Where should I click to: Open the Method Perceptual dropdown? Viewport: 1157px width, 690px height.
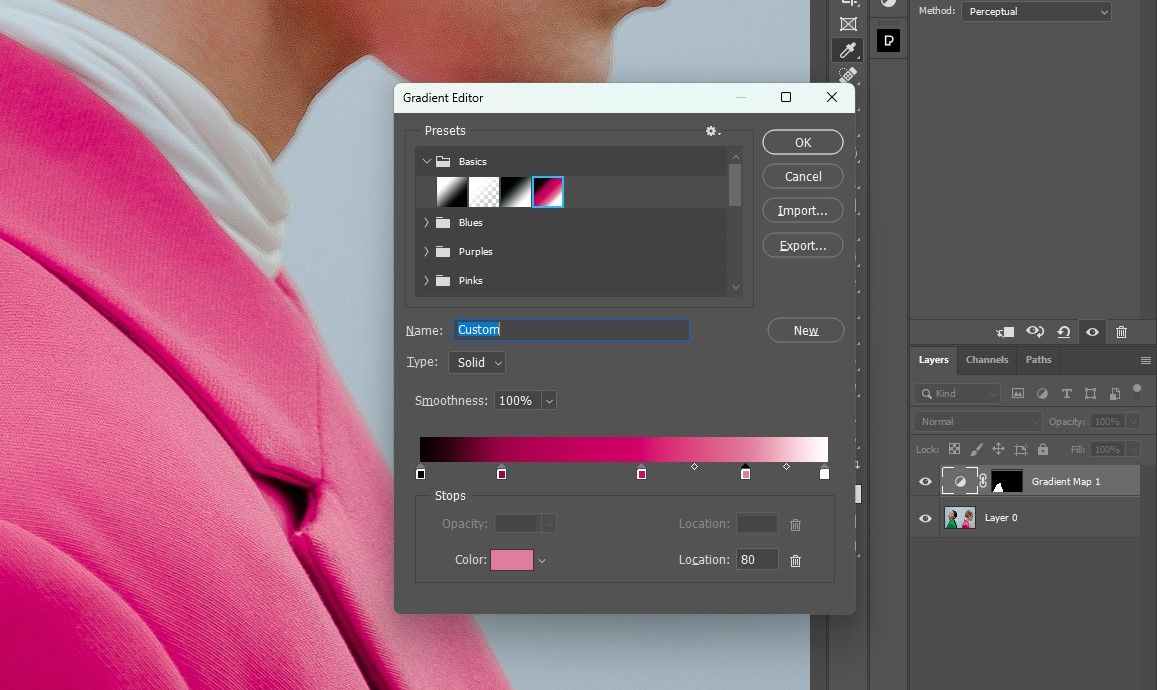pos(1036,12)
